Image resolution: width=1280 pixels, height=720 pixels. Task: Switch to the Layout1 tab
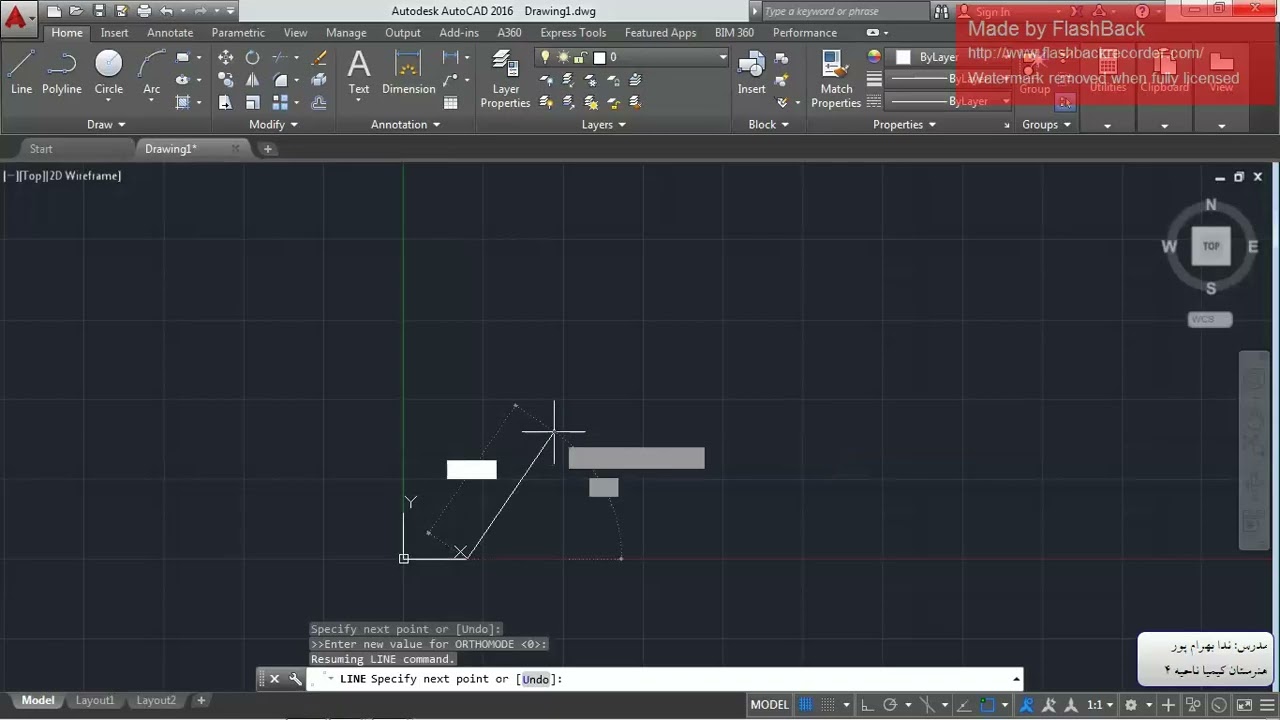click(95, 701)
